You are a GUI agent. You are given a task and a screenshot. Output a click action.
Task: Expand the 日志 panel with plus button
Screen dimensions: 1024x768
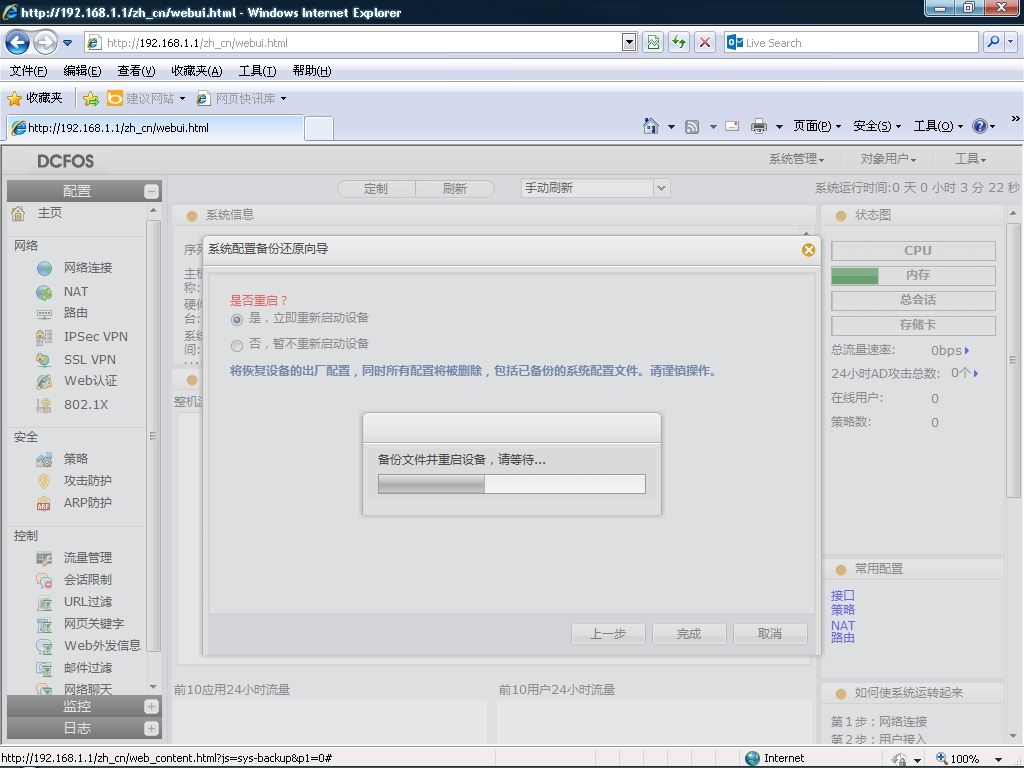point(151,729)
